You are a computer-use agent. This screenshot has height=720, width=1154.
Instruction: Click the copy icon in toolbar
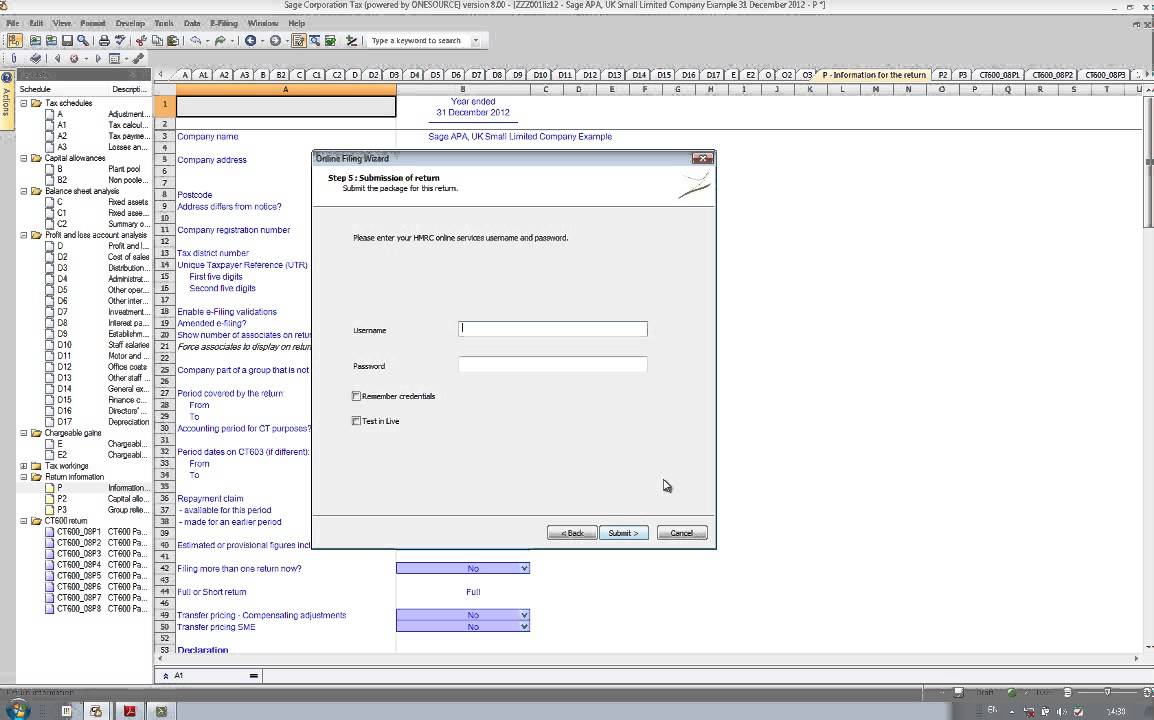click(157, 40)
